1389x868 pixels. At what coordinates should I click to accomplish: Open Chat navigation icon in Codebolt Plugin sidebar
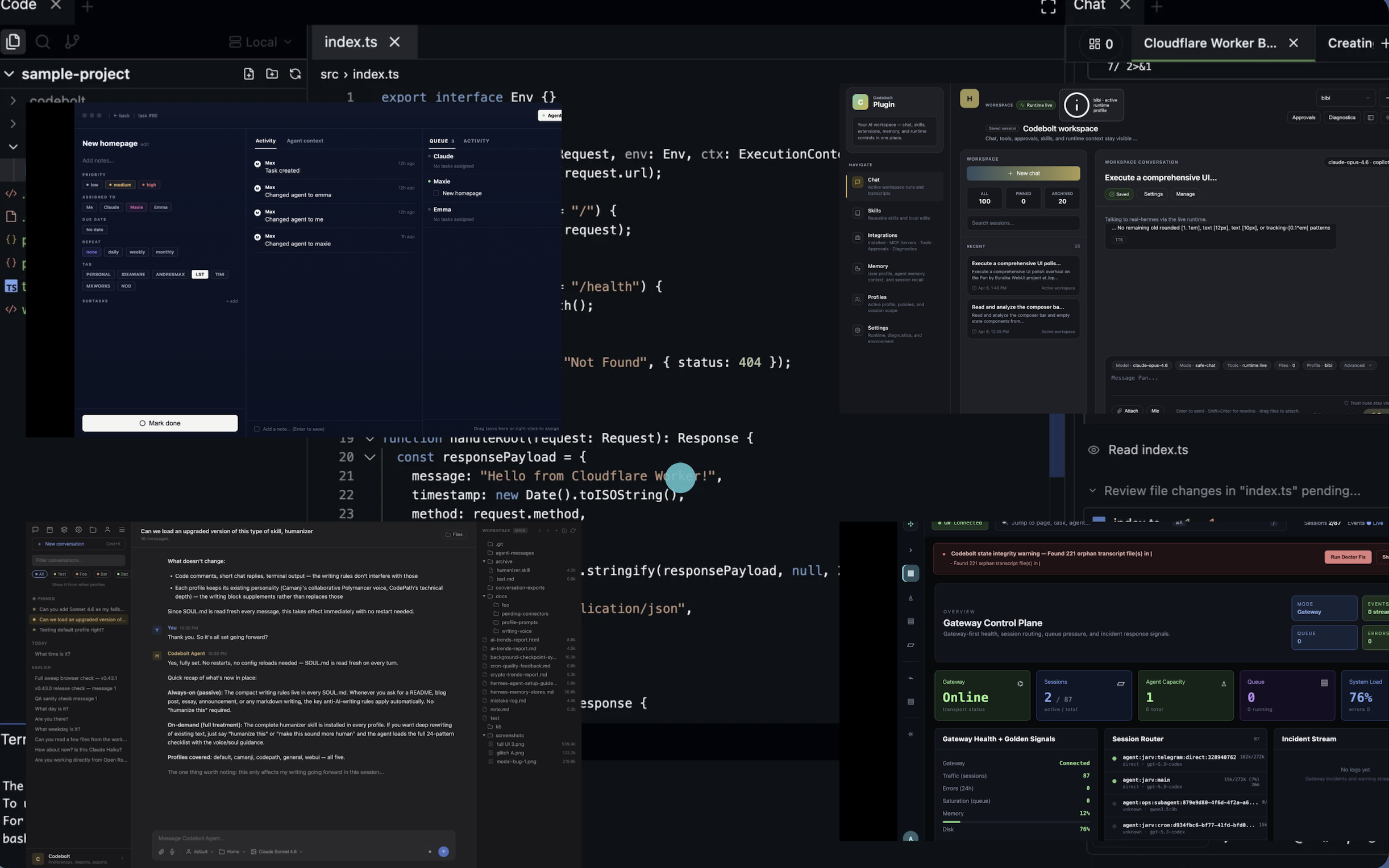(x=857, y=182)
